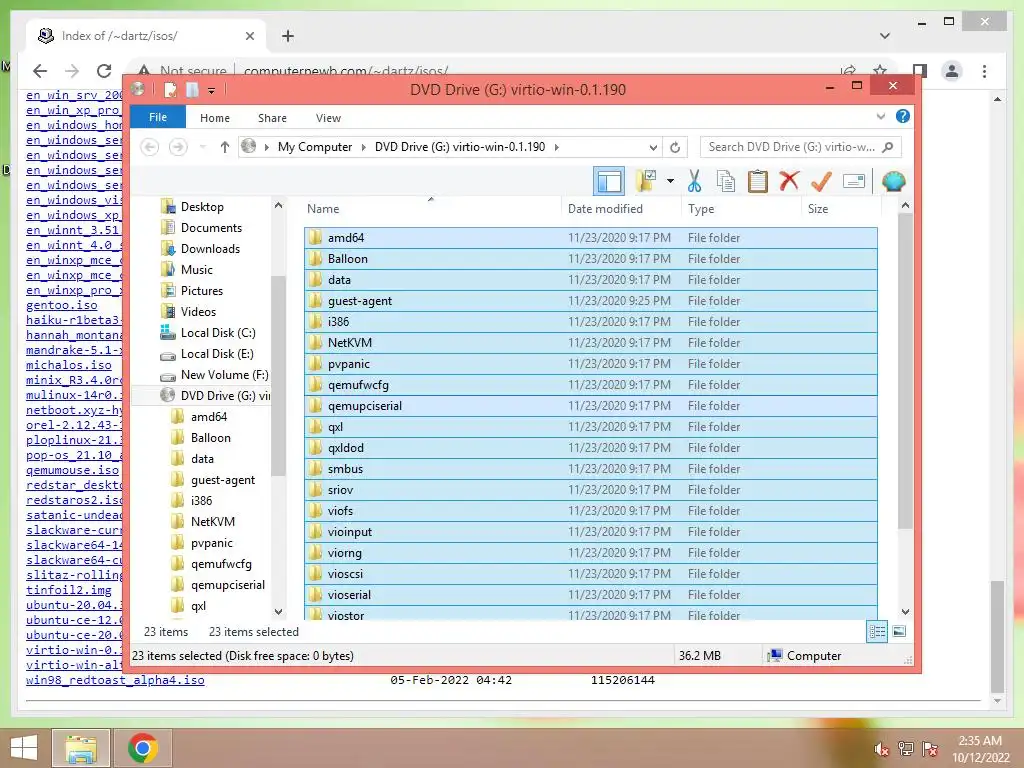Click the Copy toolbar icon
The image size is (1024, 768).
pyautogui.click(x=726, y=181)
